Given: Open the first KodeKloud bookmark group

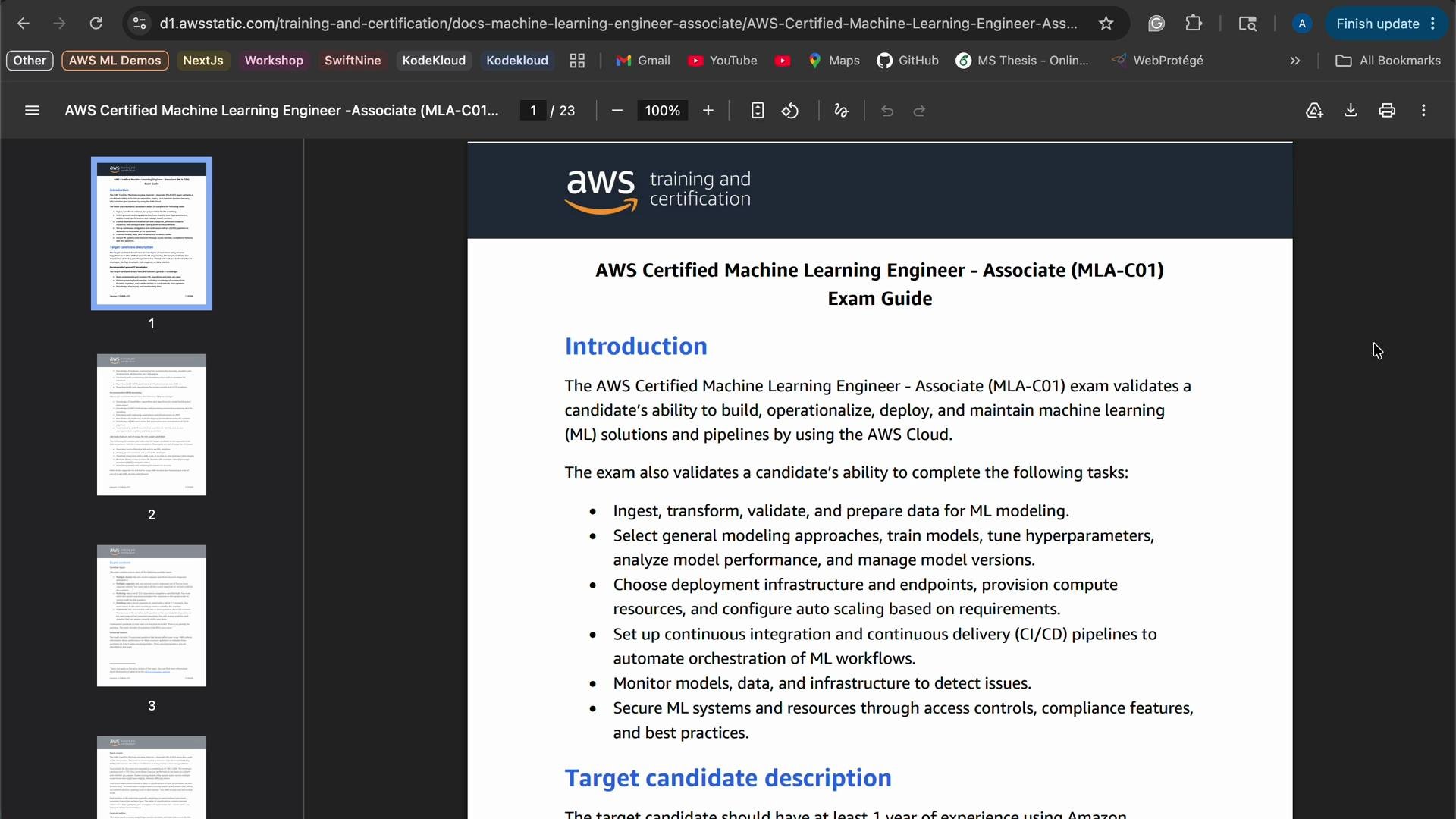Looking at the screenshot, I should coord(434,61).
